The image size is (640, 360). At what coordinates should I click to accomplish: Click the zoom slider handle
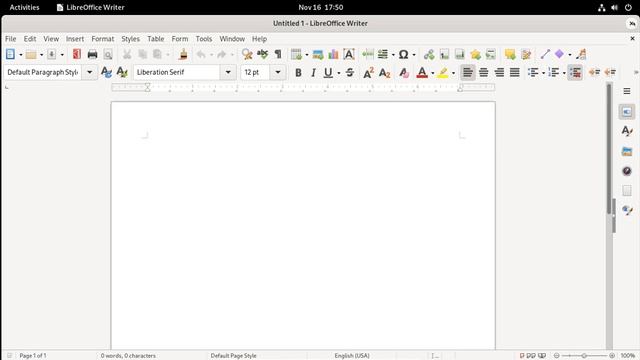click(x=584, y=356)
